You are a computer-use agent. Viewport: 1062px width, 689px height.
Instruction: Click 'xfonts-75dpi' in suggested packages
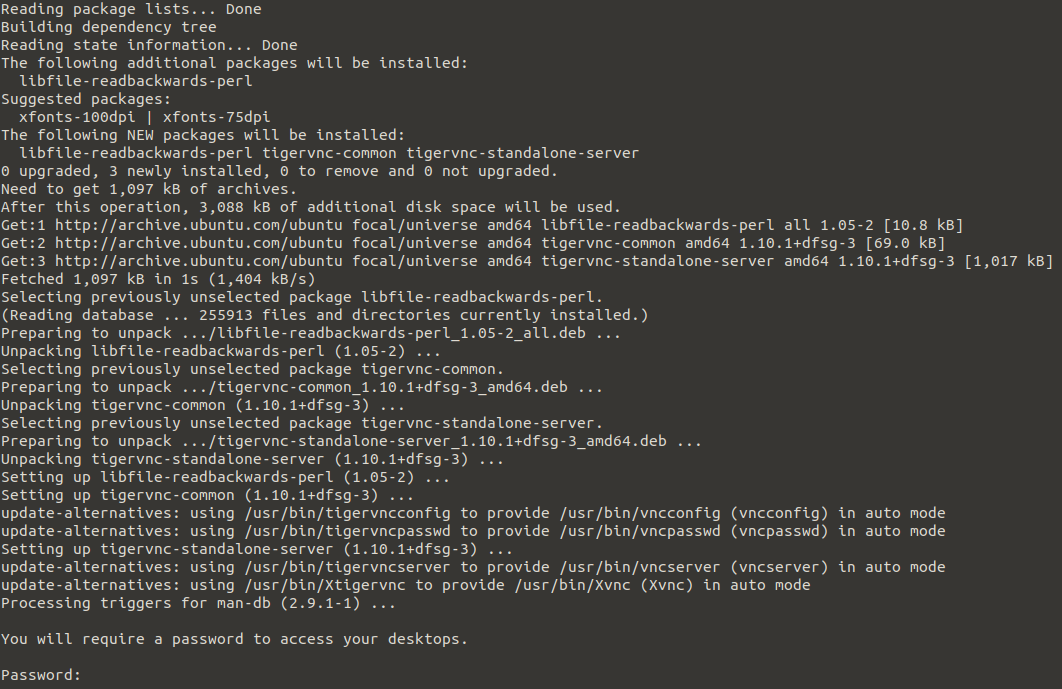pos(216,117)
